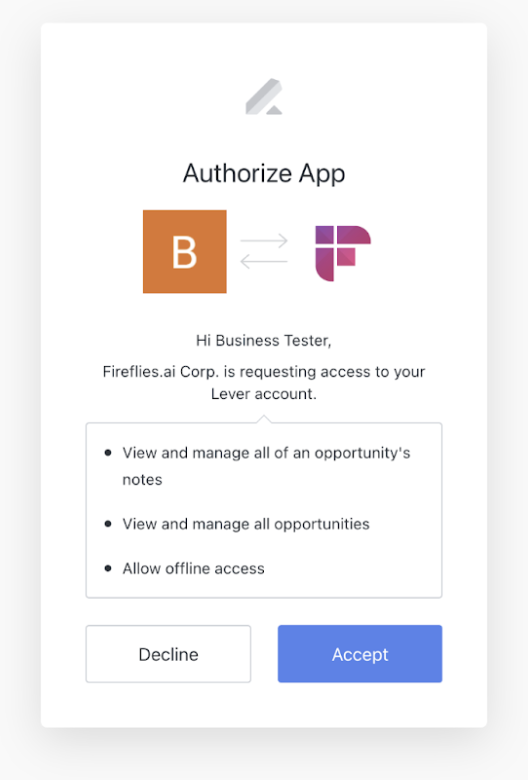This screenshot has height=780, width=528.
Task: Select the Allow offline access item
Action: (x=194, y=568)
